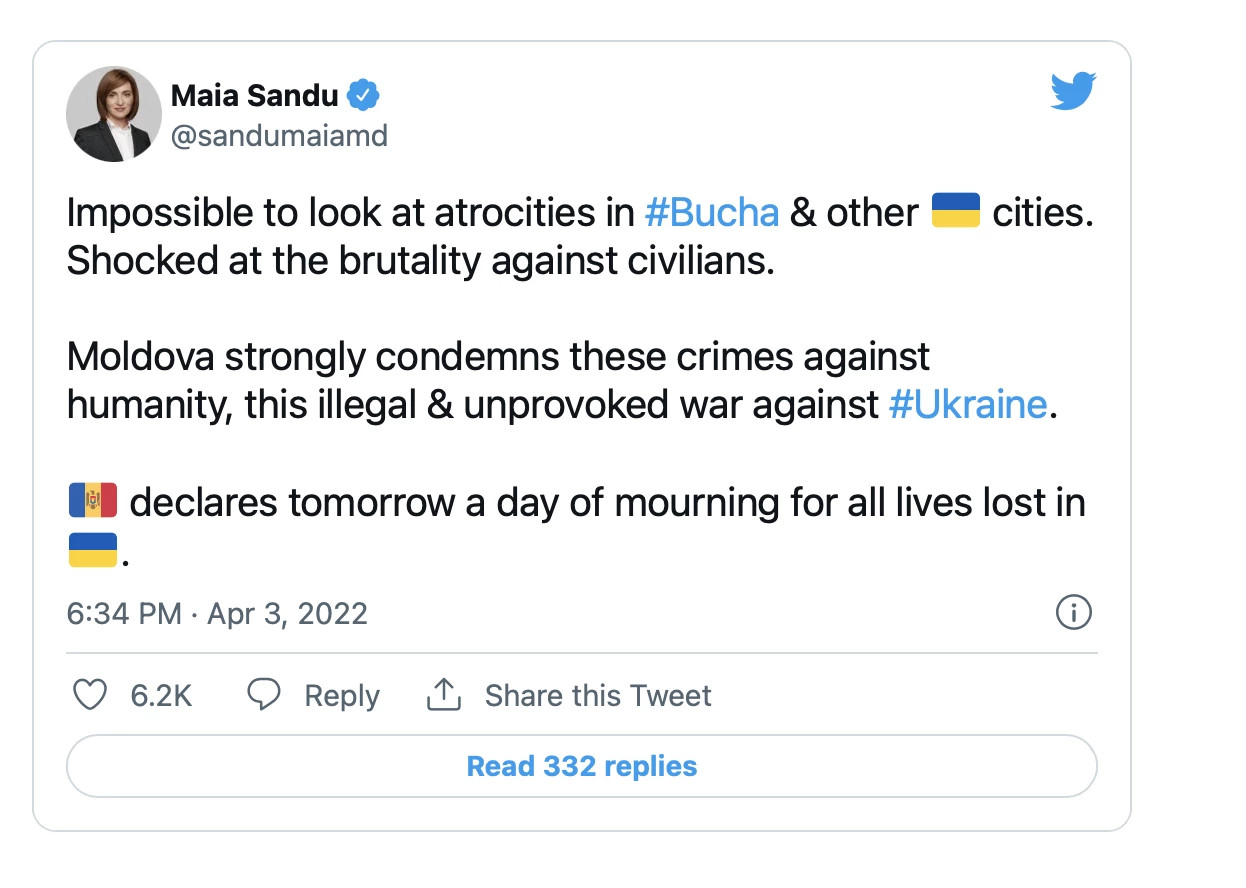Click the Ukraine flag emoji ending the tweet
Viewport: 1246px width, 888px height.
[x=93, y=549]
